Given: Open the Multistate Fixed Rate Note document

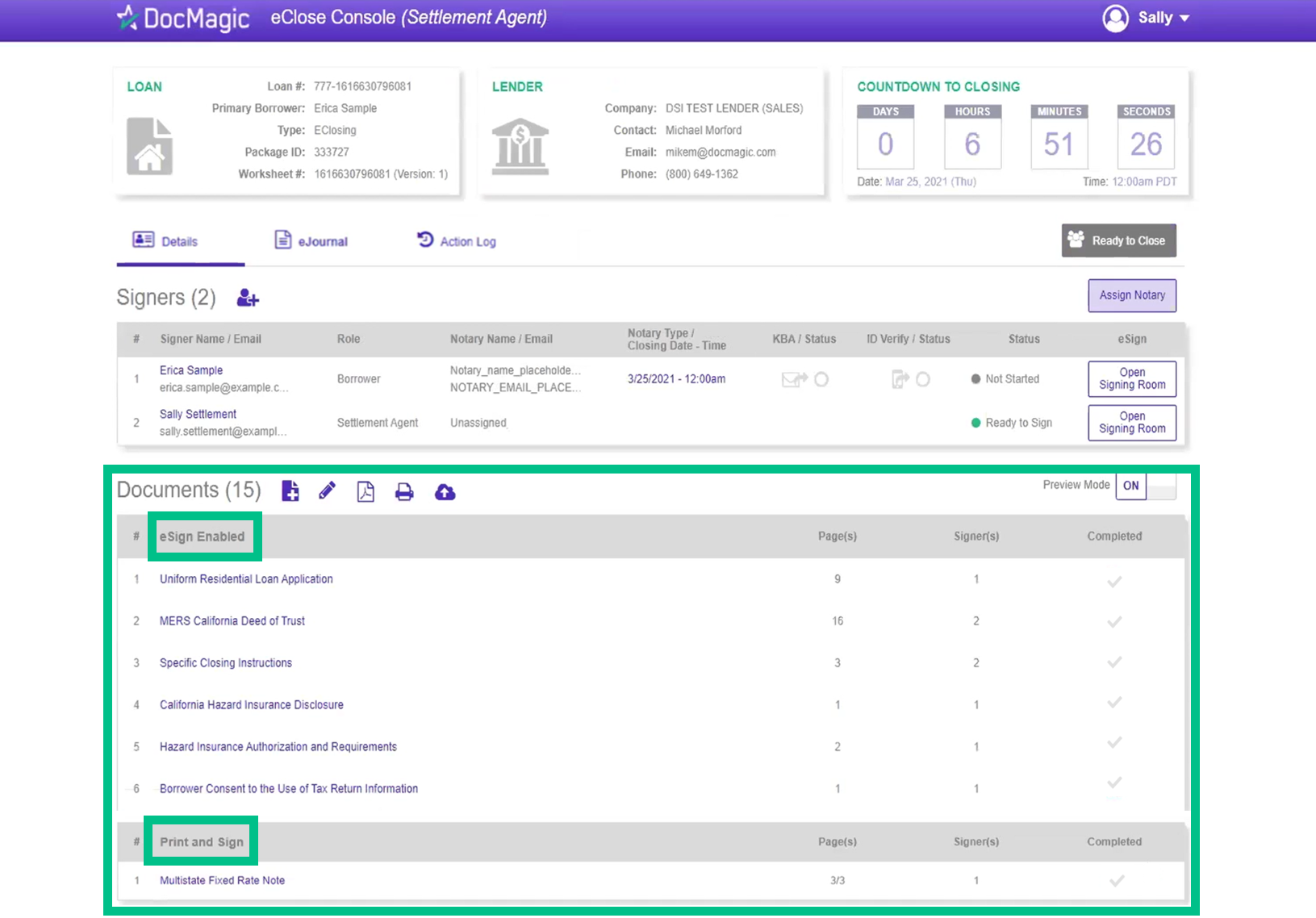Looking at the screenshot, I should 222,881.
